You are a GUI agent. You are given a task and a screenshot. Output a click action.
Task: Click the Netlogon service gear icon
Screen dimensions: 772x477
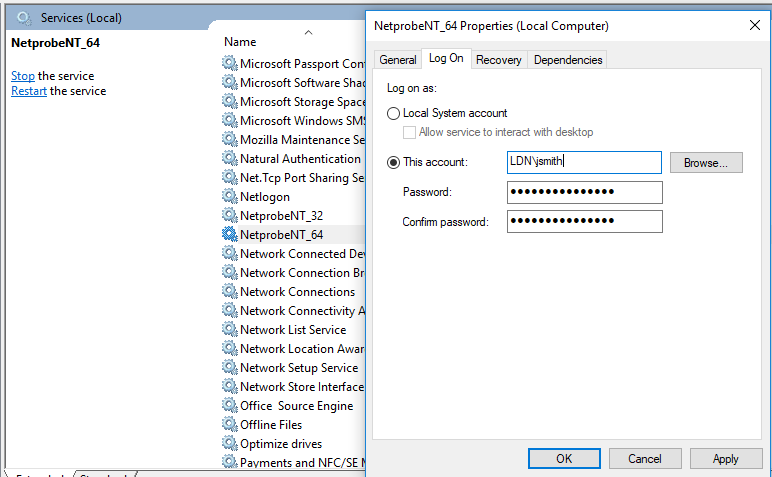pos(230,197)
